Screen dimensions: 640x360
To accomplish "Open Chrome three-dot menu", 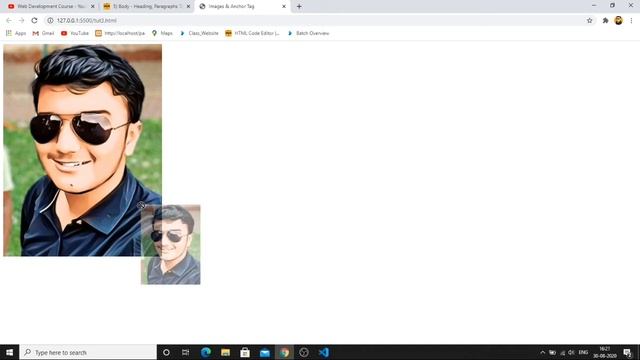I will tap(631, 20).
